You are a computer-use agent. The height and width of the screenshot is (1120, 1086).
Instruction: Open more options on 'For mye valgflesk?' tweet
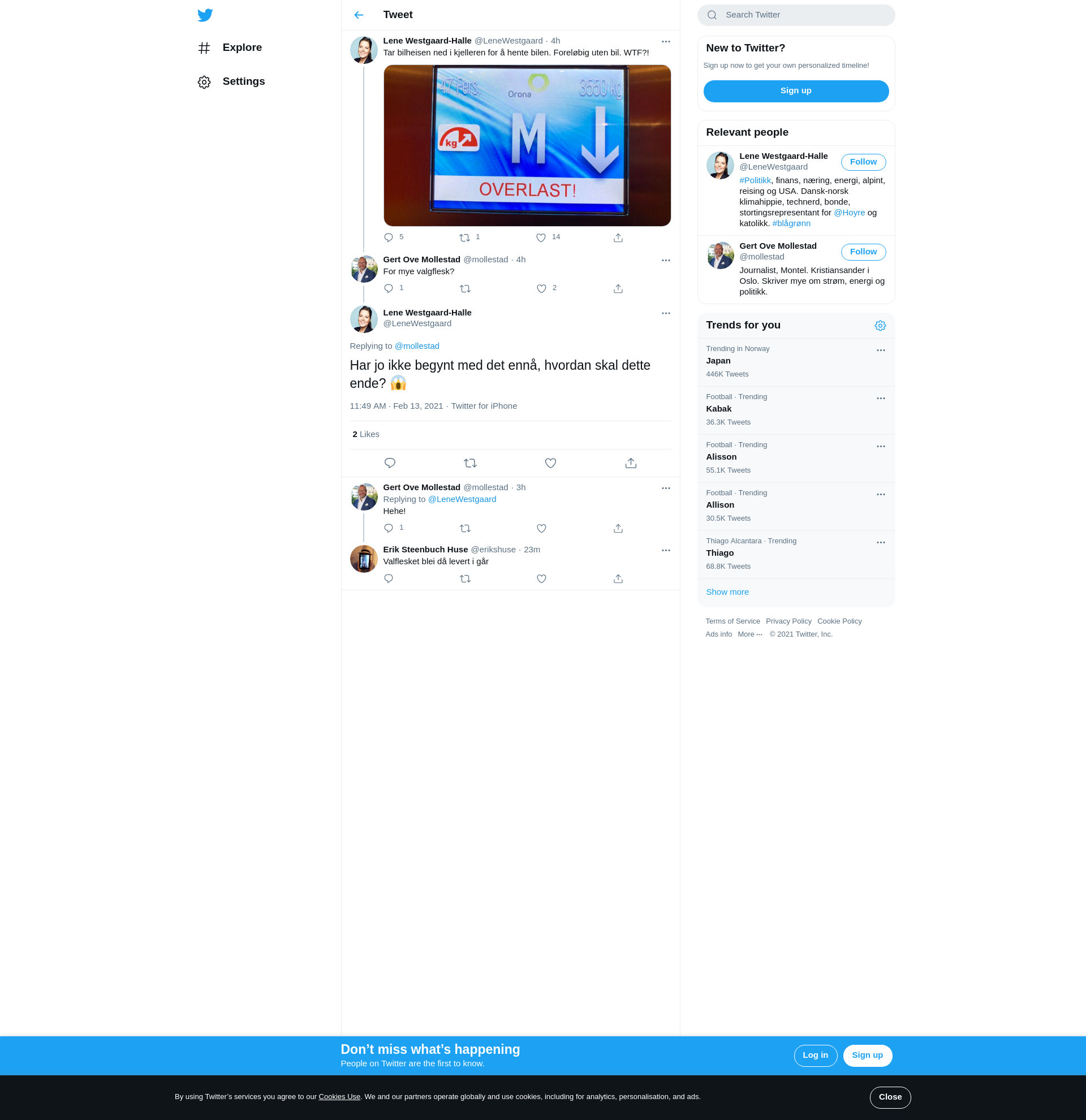click(x=666, y=260)
